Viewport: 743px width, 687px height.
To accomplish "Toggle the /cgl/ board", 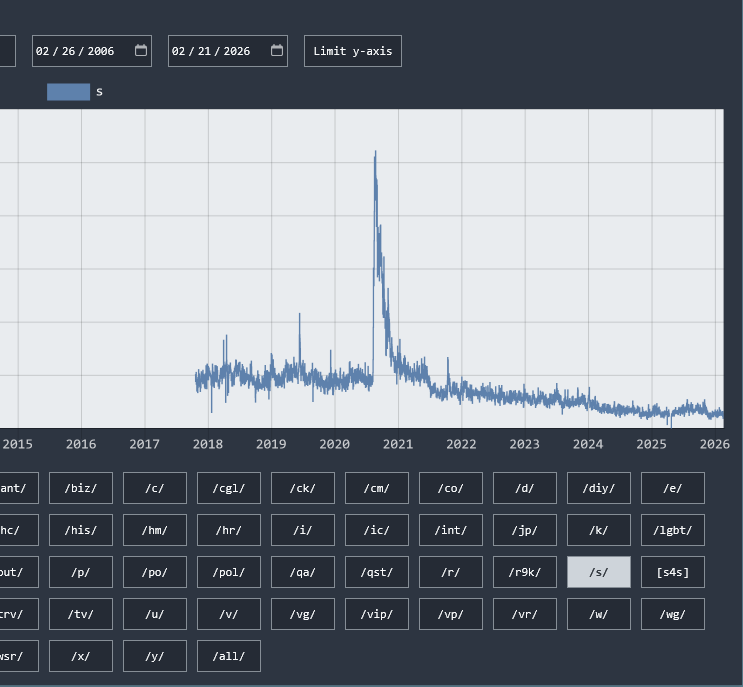I will [229, 488].
